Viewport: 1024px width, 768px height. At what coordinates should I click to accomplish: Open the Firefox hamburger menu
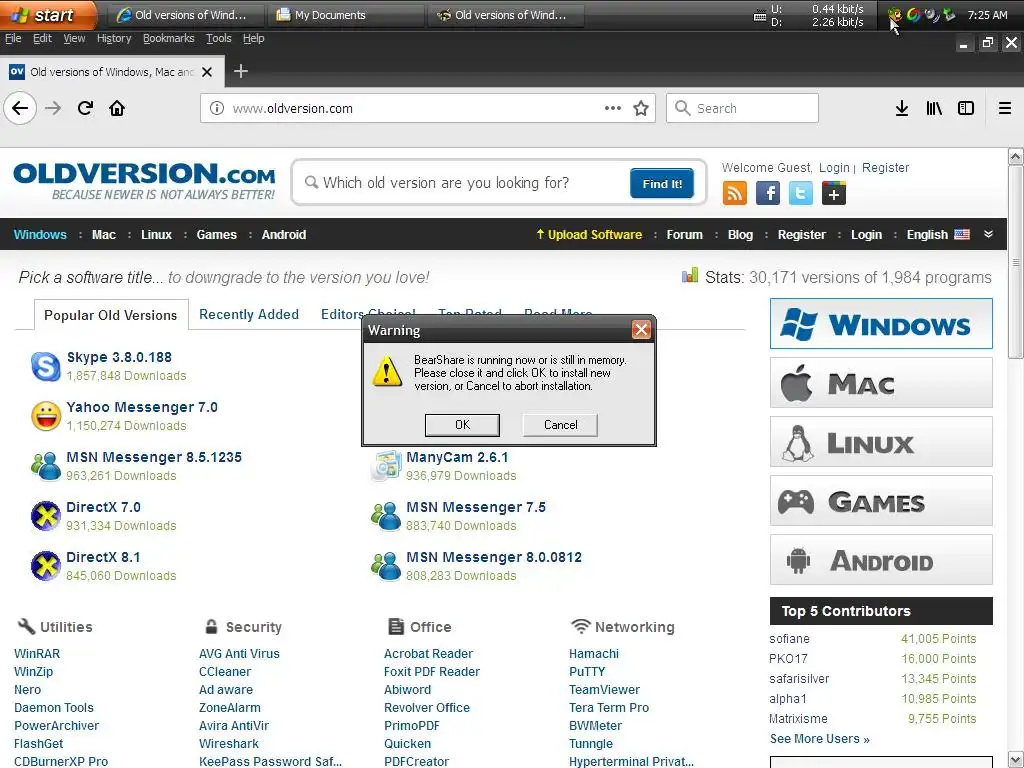click(1004, 108)
